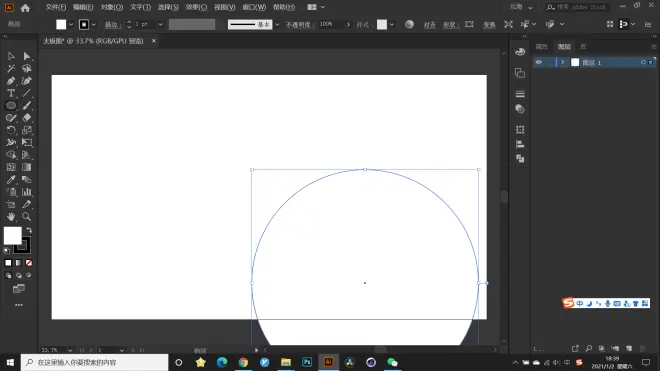
Task: Activate the Zoom tool
Action: [x=27, y=216]
